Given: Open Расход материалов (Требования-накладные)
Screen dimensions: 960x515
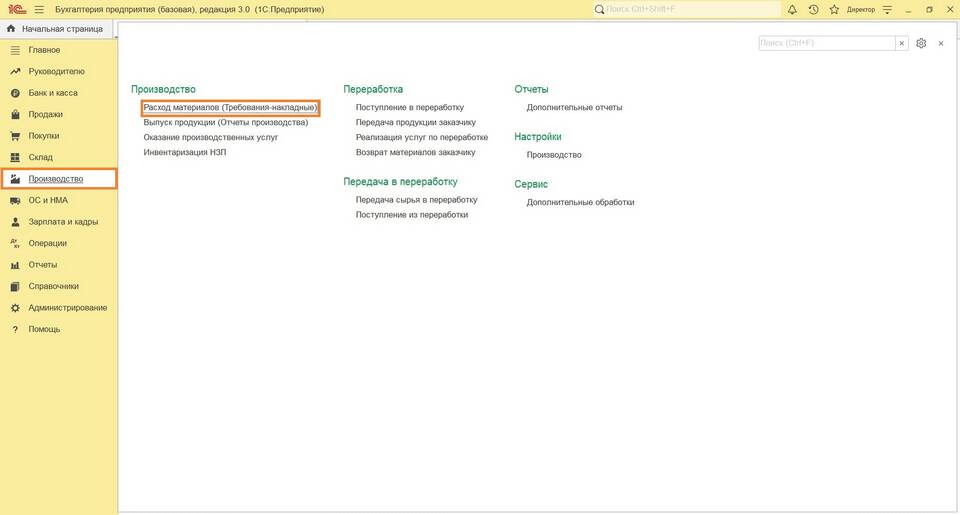Looking at the screenshot, I should (x=230, y=107).
